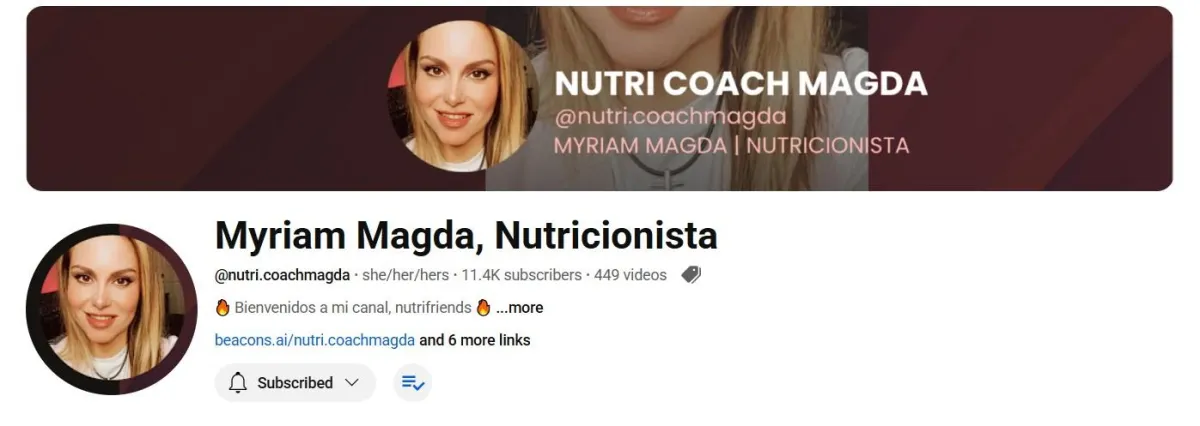
Task: Click the notification bell icon on Subscribed
Action: [238, 383]
